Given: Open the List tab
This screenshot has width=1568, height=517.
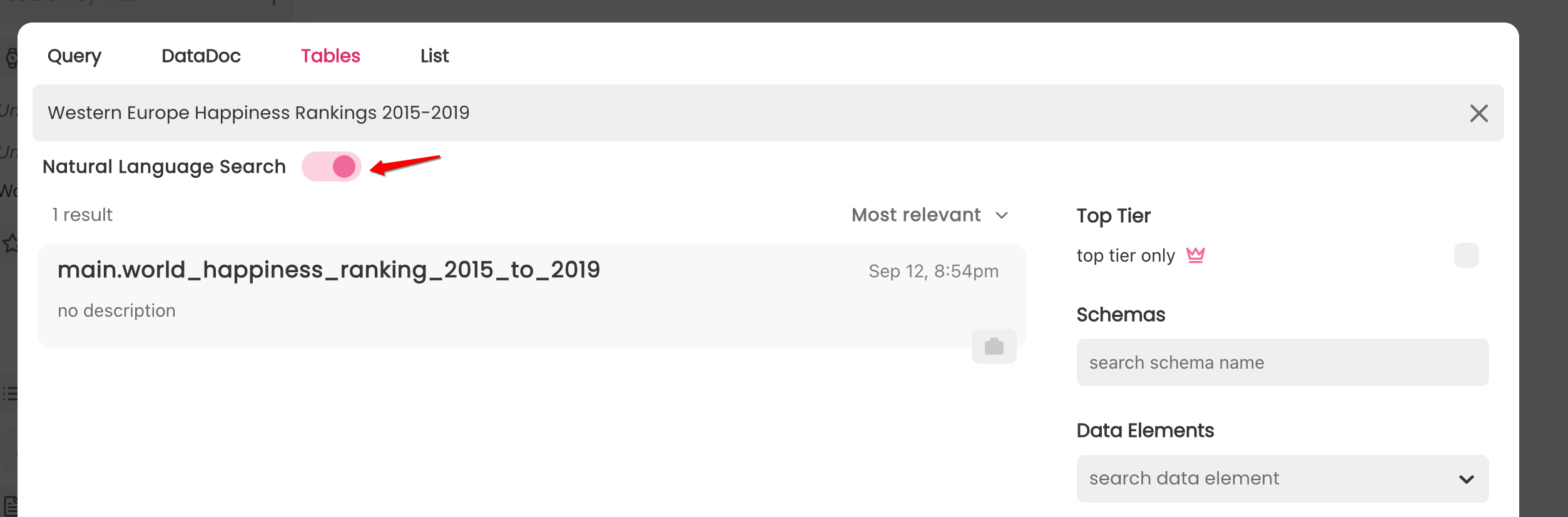Looking at the screenshot, I should coord(434,56).
